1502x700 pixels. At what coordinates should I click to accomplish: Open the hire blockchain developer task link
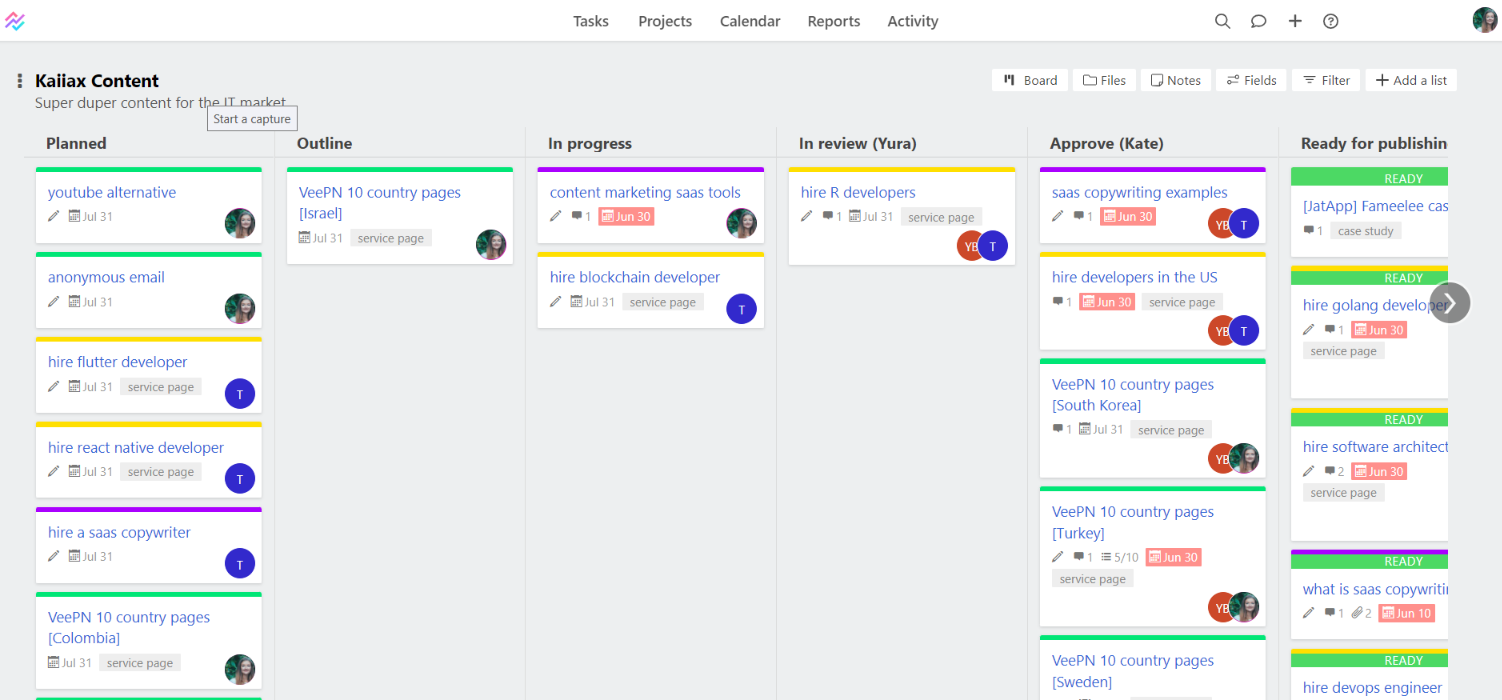pyautogui.click(x=635, y=277)
